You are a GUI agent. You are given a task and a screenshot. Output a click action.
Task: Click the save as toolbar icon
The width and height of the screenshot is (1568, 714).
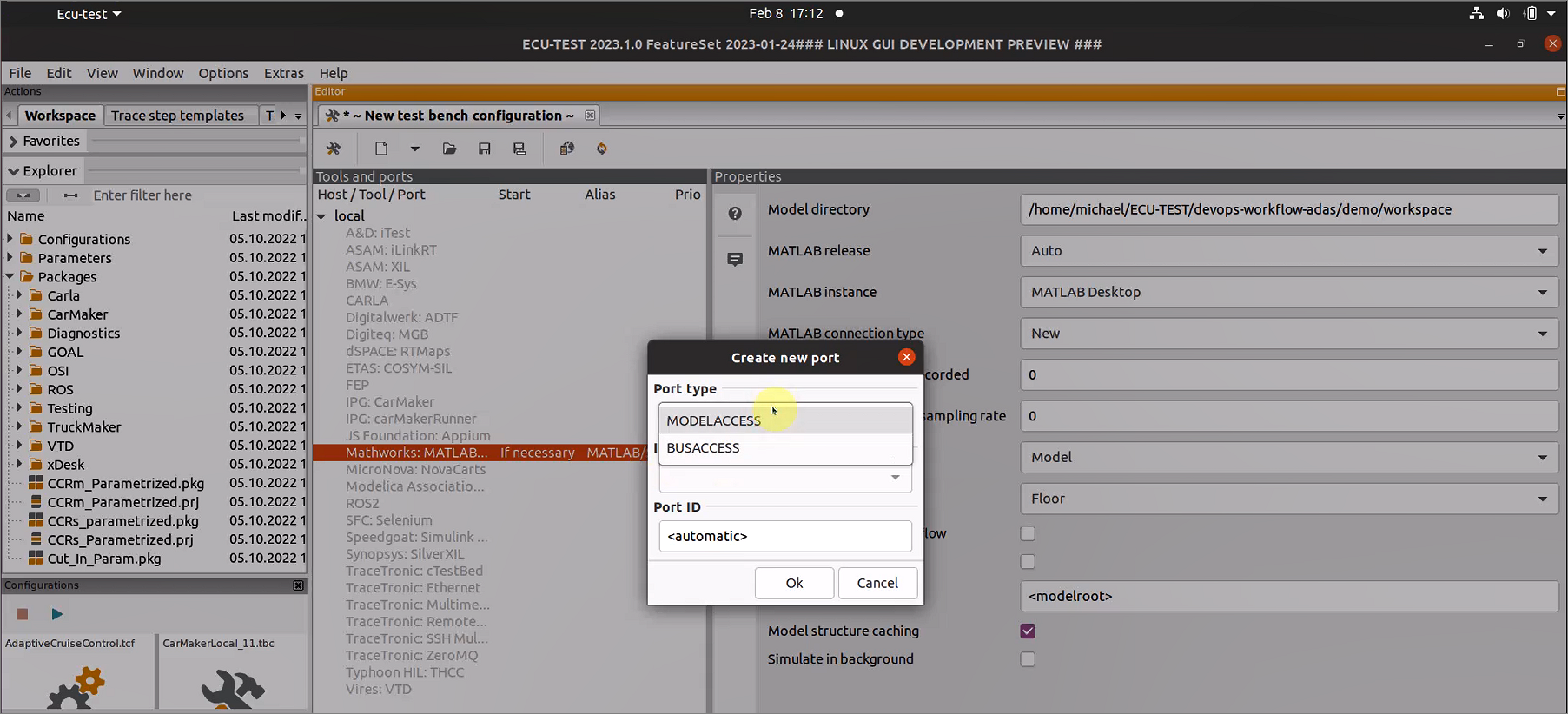(519, 149)
